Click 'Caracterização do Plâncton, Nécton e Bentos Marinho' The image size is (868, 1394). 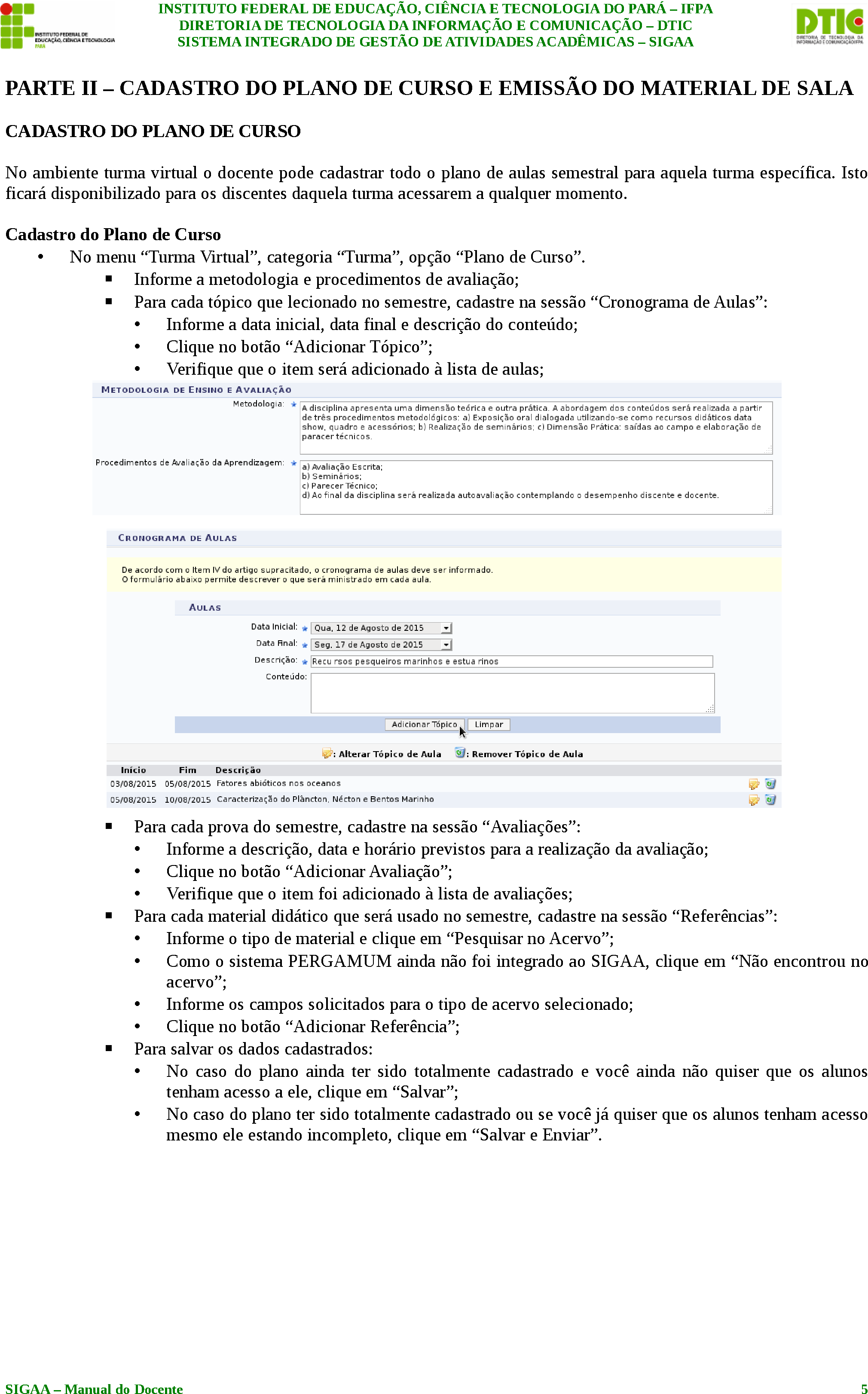click(325, 799)
